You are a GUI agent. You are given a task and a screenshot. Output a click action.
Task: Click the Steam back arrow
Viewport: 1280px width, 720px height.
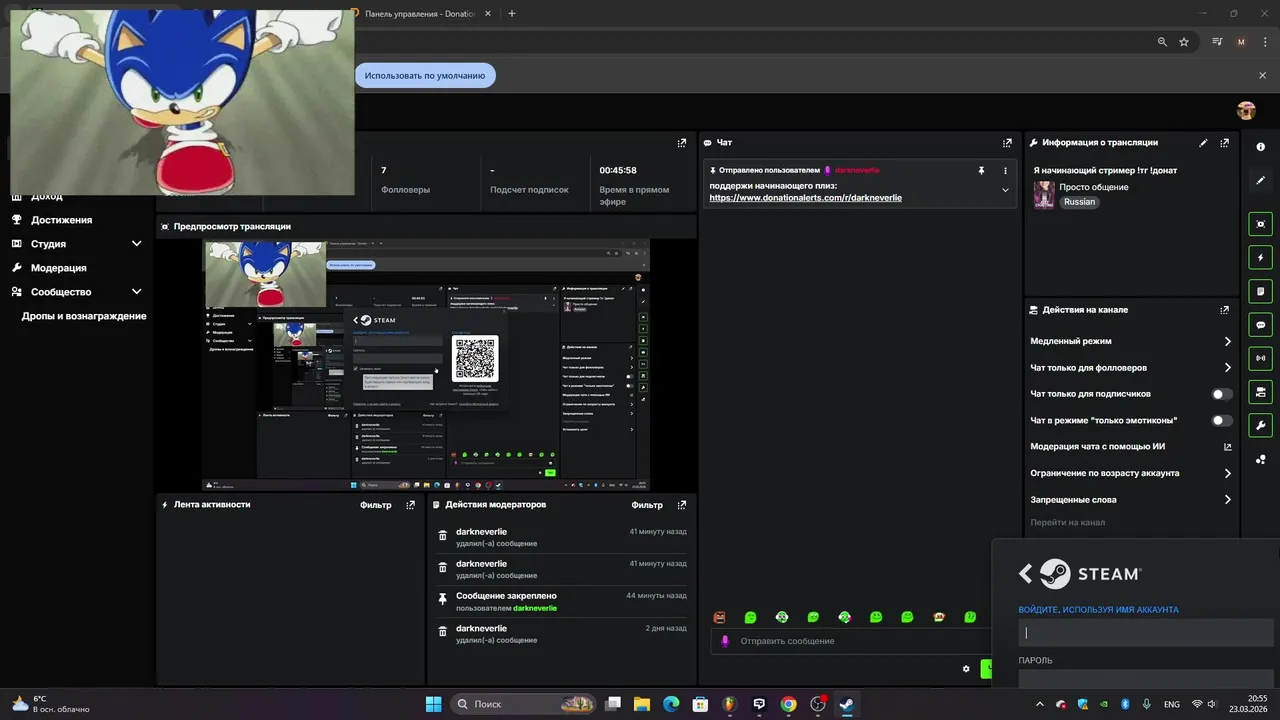pyautogui.click(x=1025, y=573)
